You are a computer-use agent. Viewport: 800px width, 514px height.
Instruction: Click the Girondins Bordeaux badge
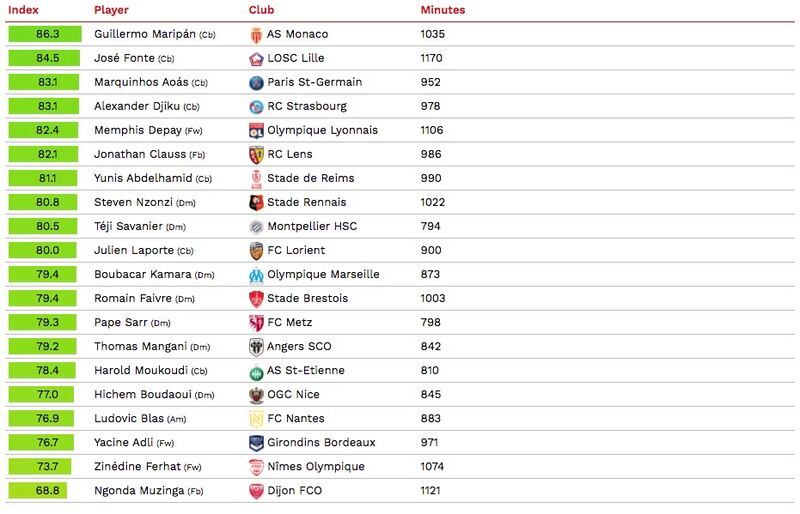256,443
